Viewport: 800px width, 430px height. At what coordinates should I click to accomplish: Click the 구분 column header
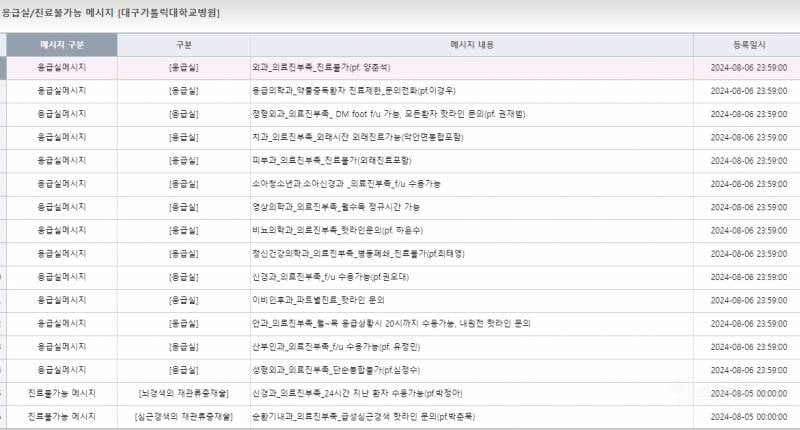click(x=184, y=45)
